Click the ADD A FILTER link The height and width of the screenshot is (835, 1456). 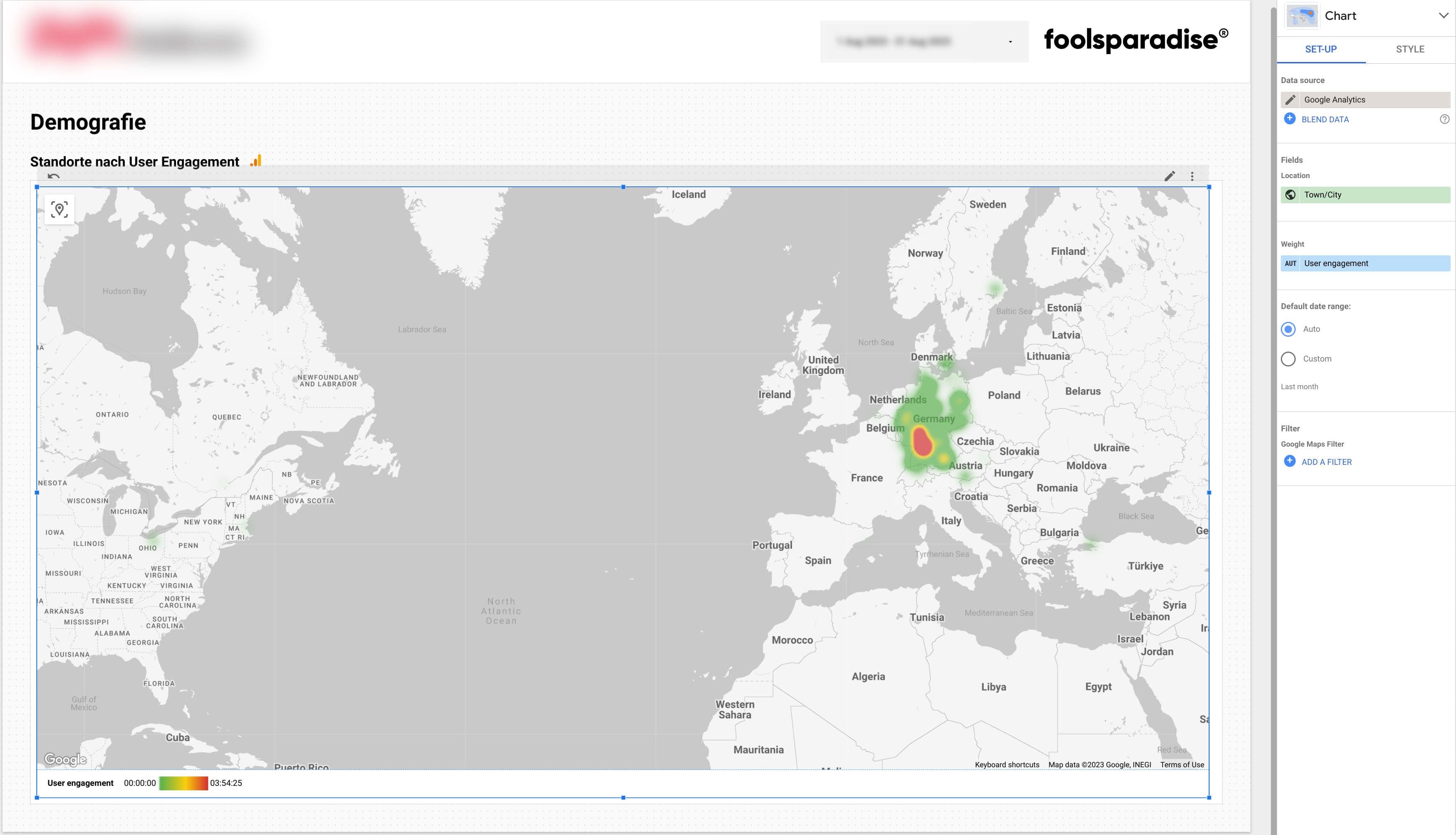(x=1326, y=461)
